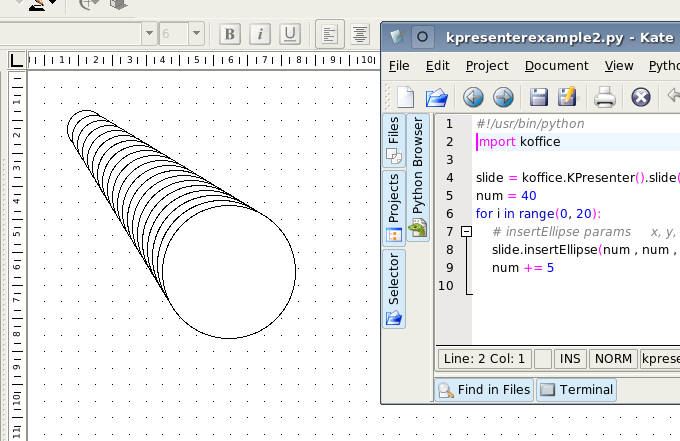
Task: Click Save As icon with pencil in Kate
Action: pyautogui.click(x=568, y=96)
